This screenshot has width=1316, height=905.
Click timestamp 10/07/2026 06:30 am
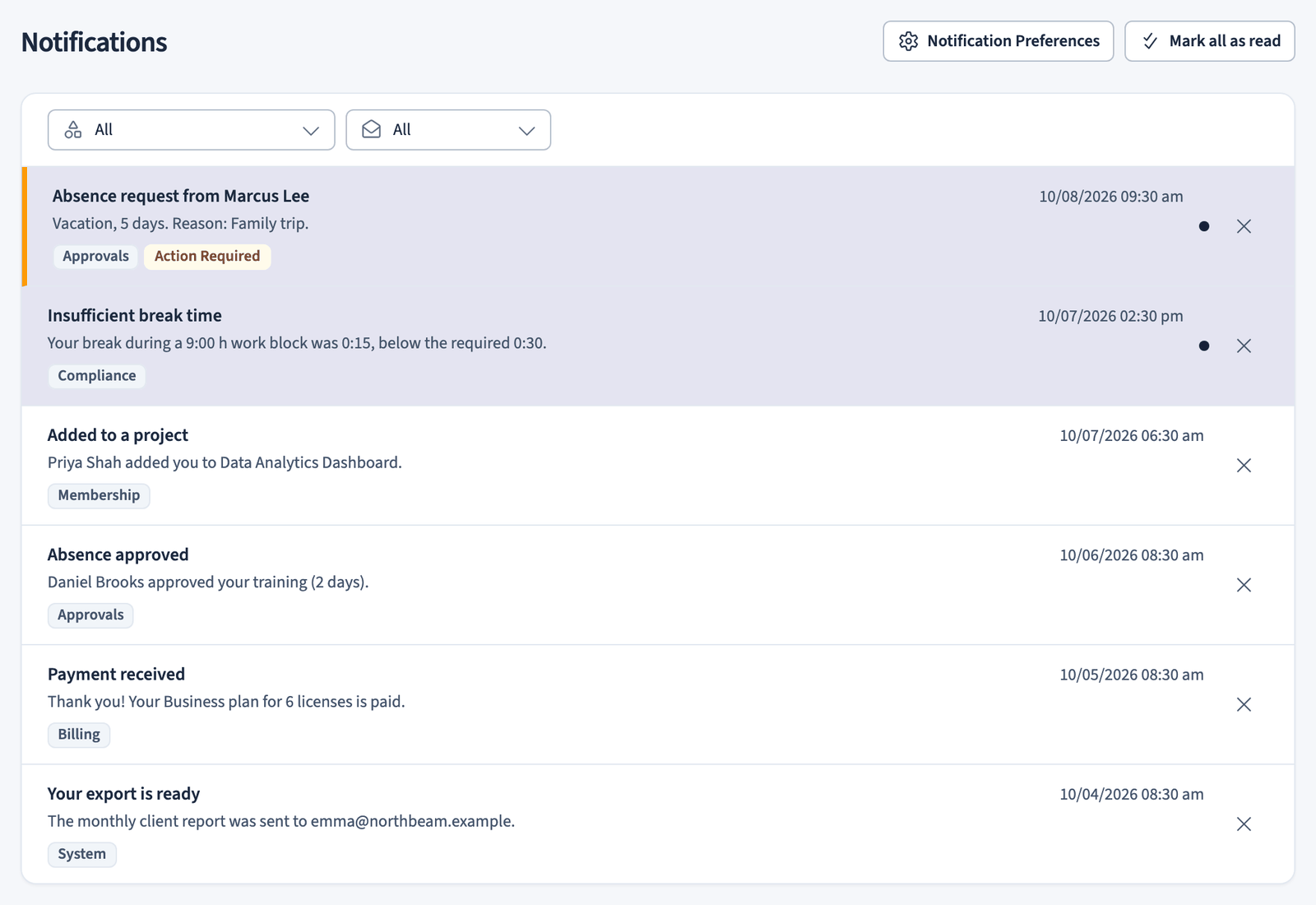point(1132,436)
